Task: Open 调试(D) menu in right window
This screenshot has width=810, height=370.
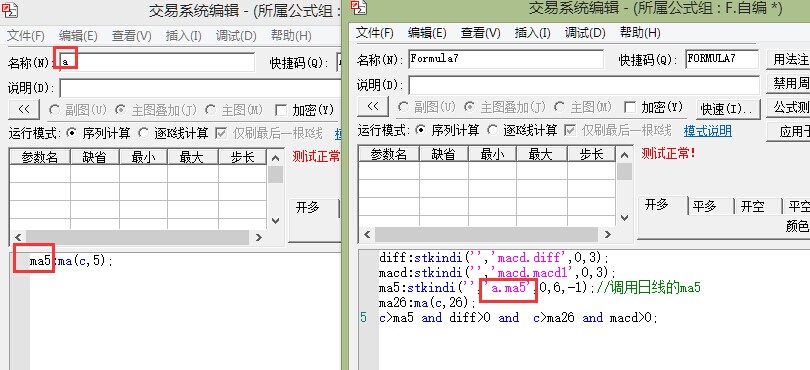Action: tap(585, 33)
